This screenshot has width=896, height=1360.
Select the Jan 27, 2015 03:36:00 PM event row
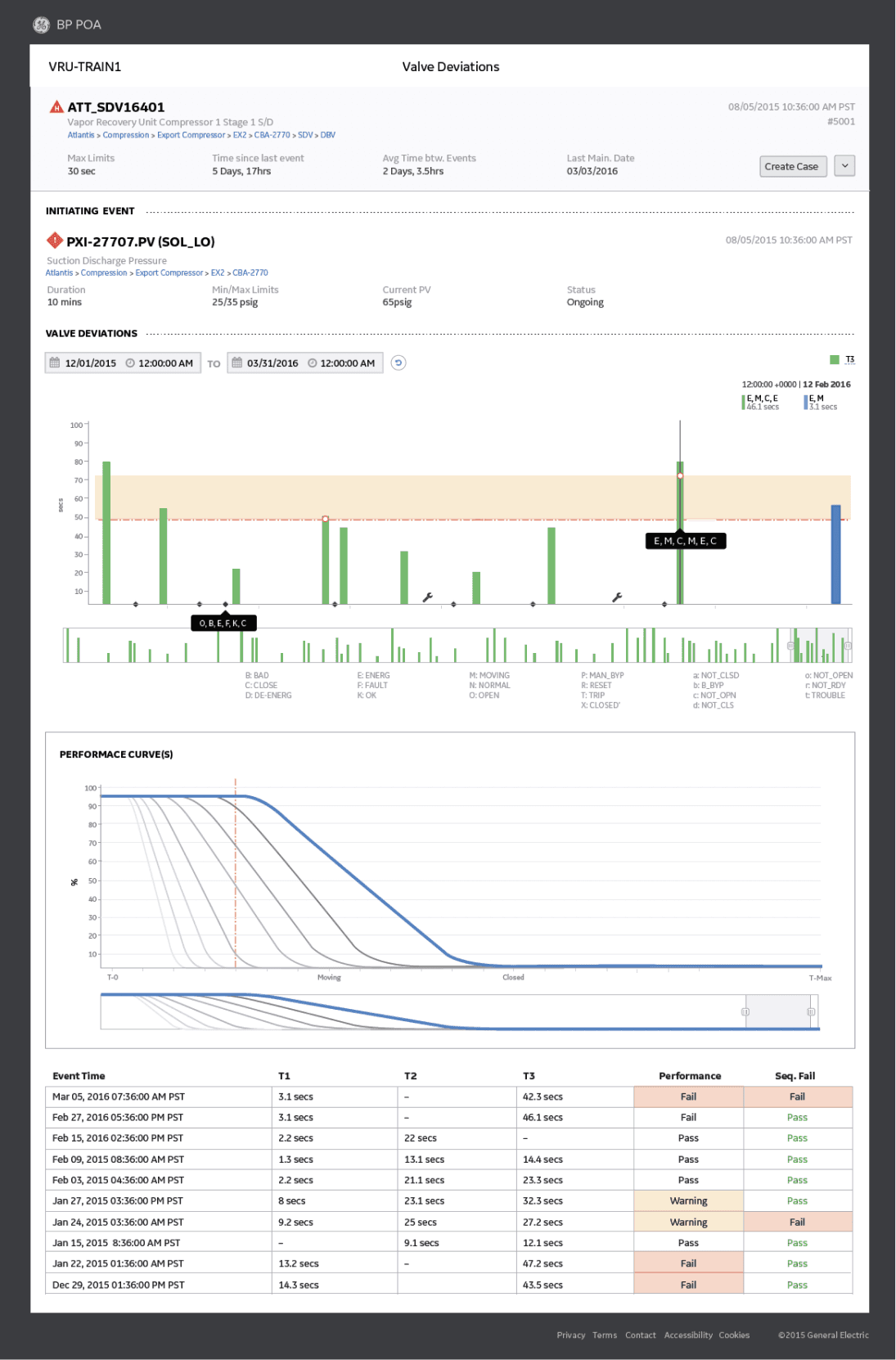(x=449, y=1200)
